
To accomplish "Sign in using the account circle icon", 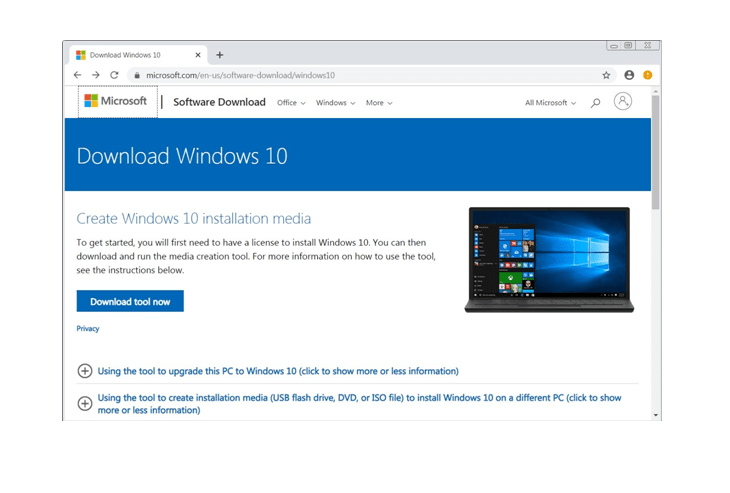I will click(622, 101).
